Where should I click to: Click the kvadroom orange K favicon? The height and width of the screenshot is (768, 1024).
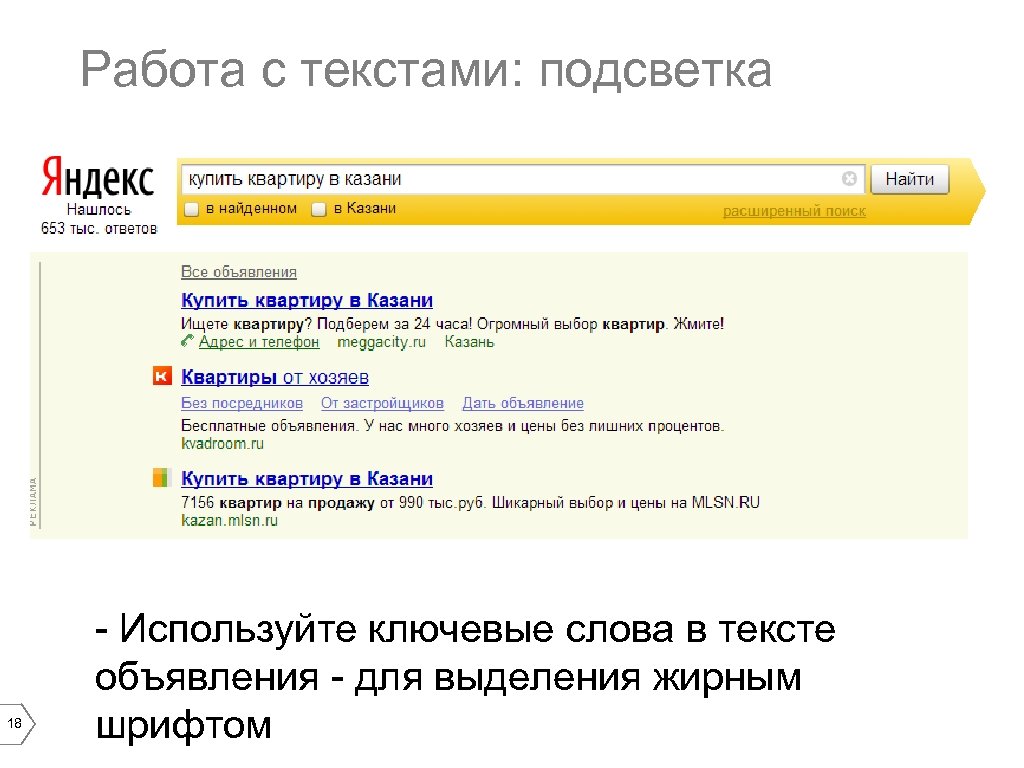(x=162, y=376)
